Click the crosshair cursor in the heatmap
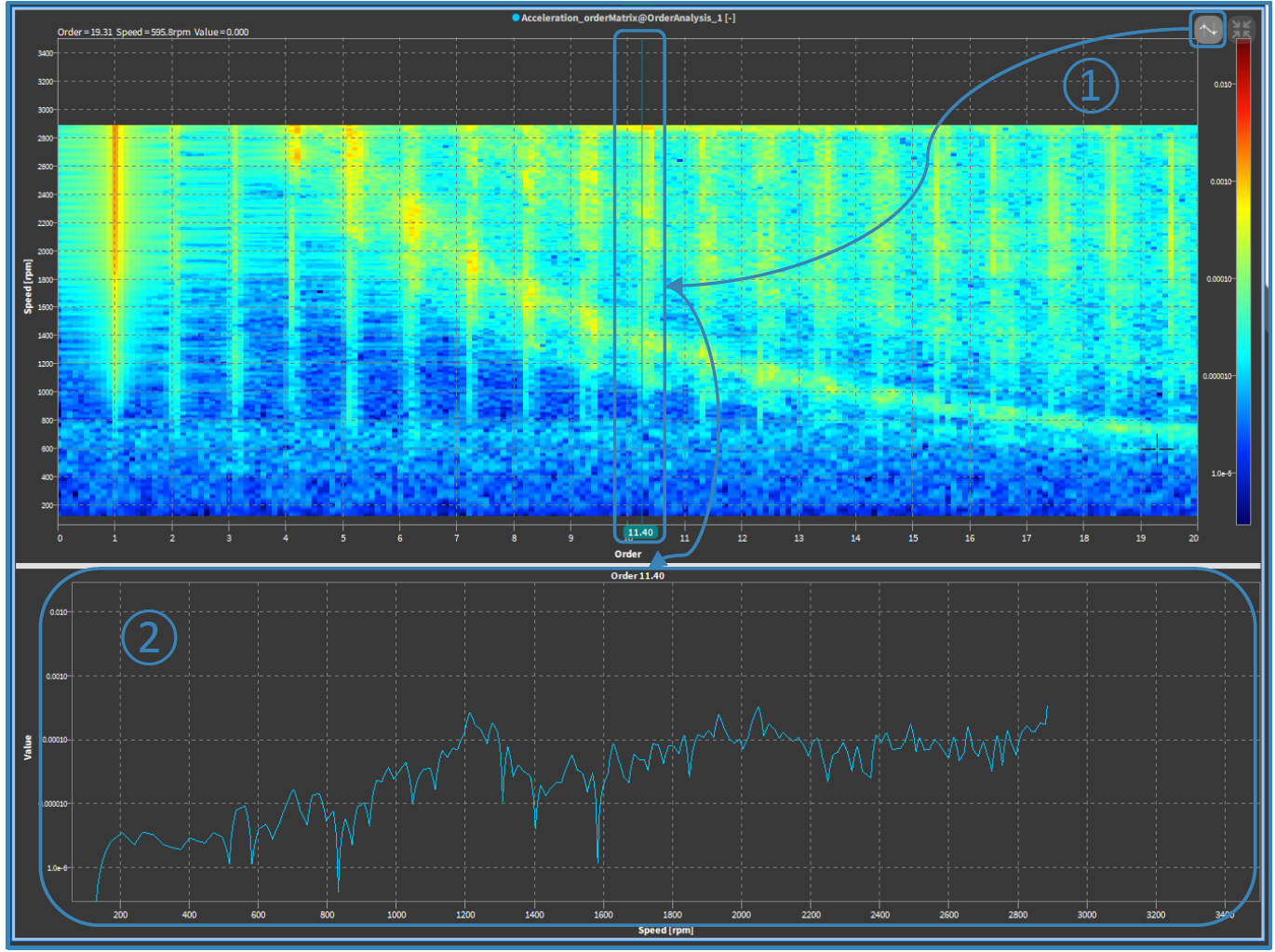 point(1157,449)
